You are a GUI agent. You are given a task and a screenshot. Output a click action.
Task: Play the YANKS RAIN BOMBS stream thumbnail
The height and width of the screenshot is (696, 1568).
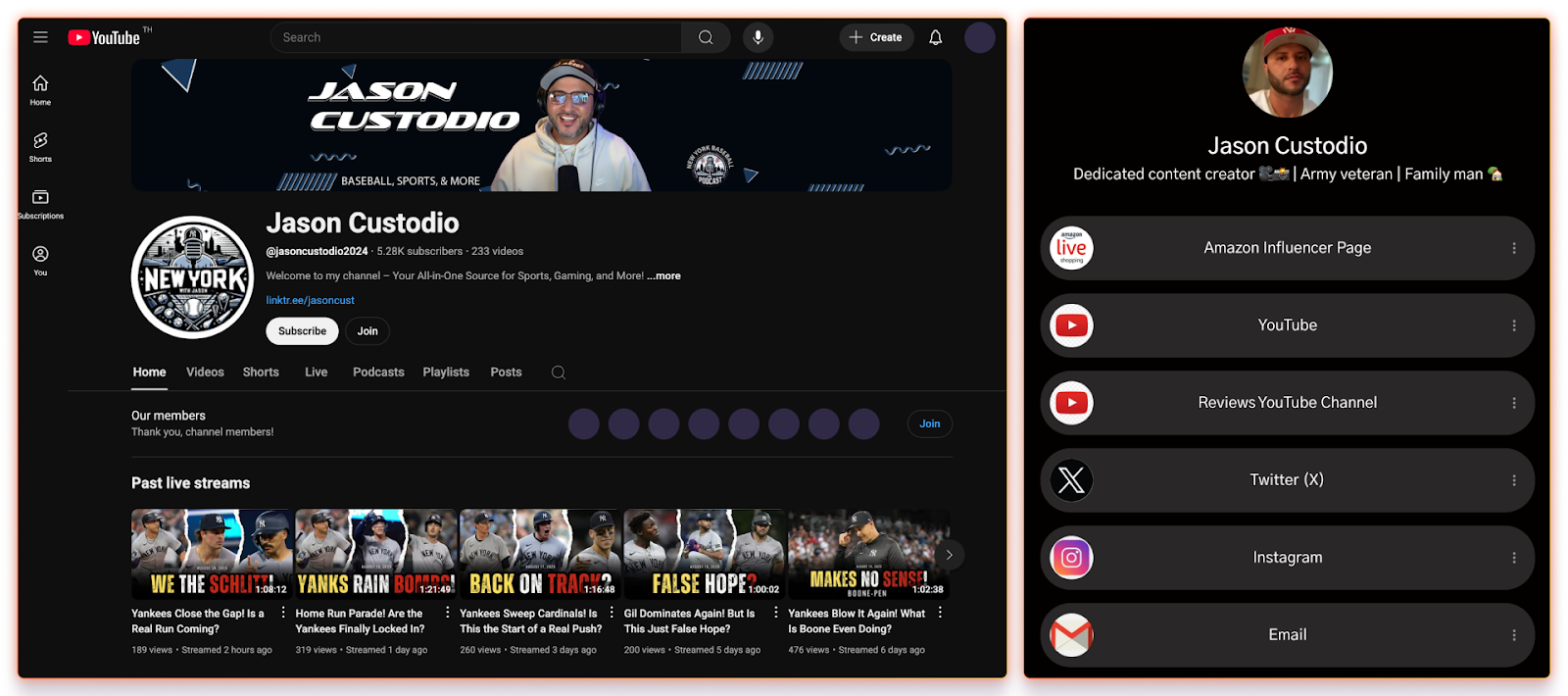(x=376, y=554)
